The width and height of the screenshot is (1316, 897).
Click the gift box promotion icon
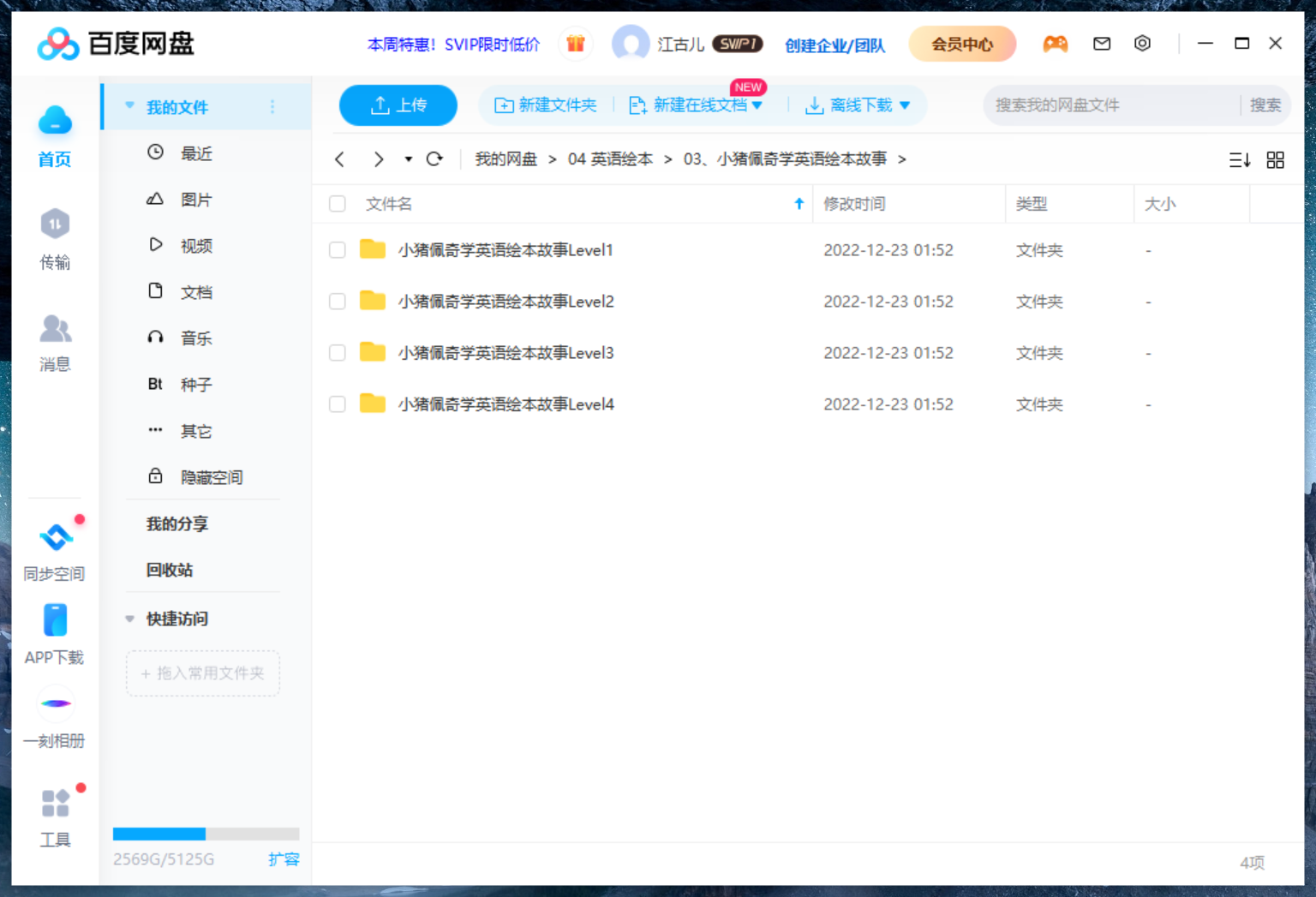pos(575,43)
